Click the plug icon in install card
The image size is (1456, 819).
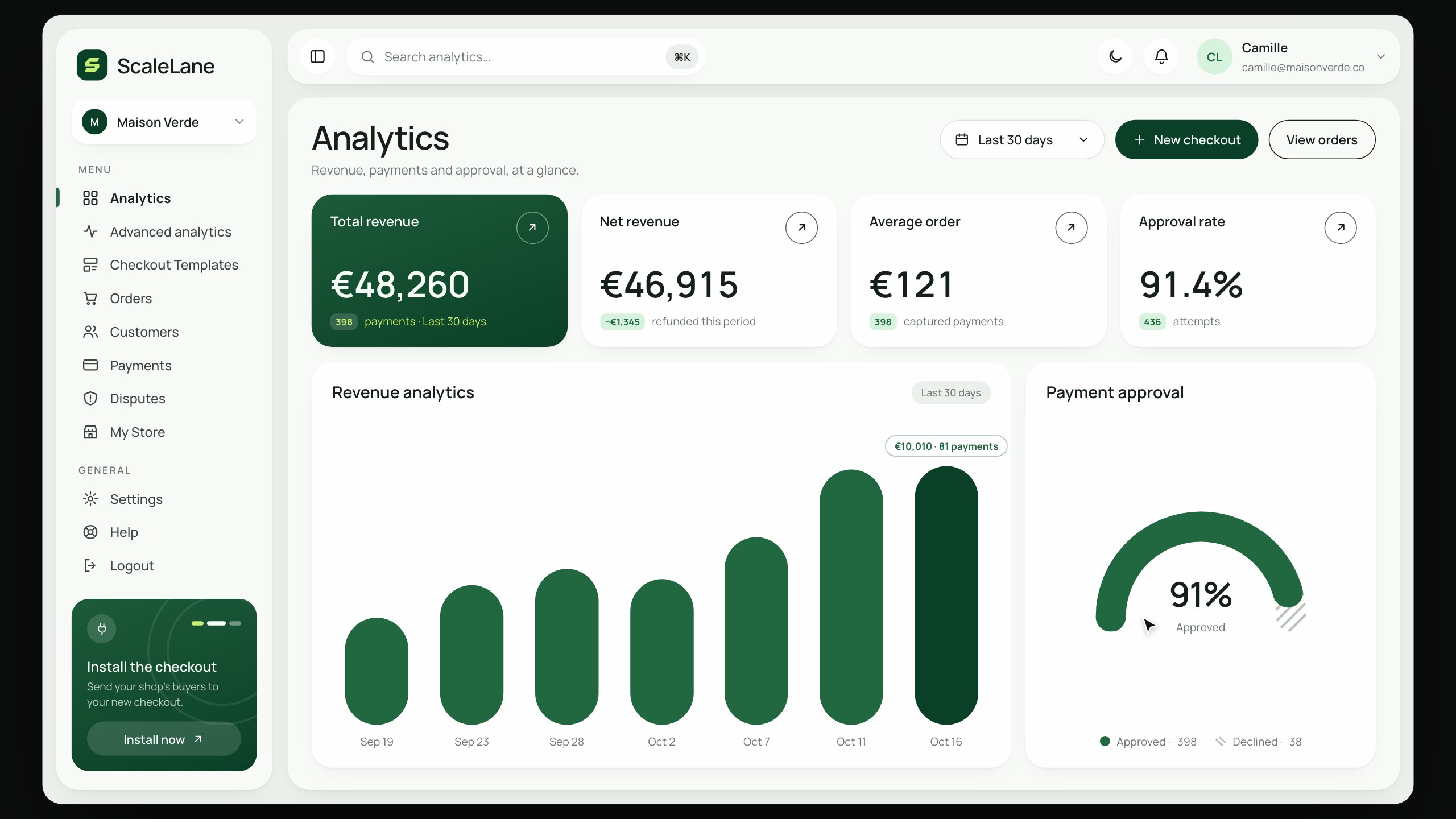[102, 628]
